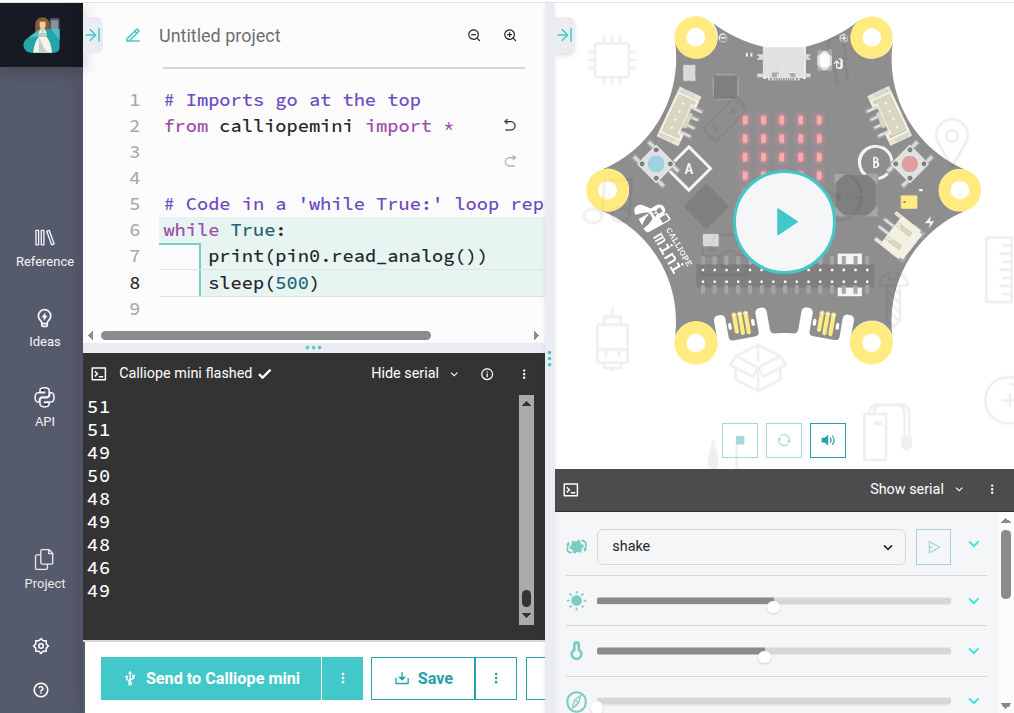Click the Calliope mini logo

click(x=41, y=35)
